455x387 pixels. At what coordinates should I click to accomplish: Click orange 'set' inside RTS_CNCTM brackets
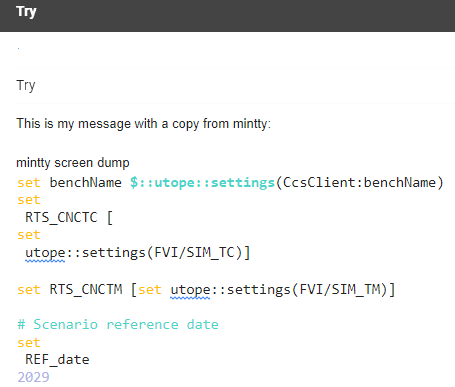tap(150, 290)
